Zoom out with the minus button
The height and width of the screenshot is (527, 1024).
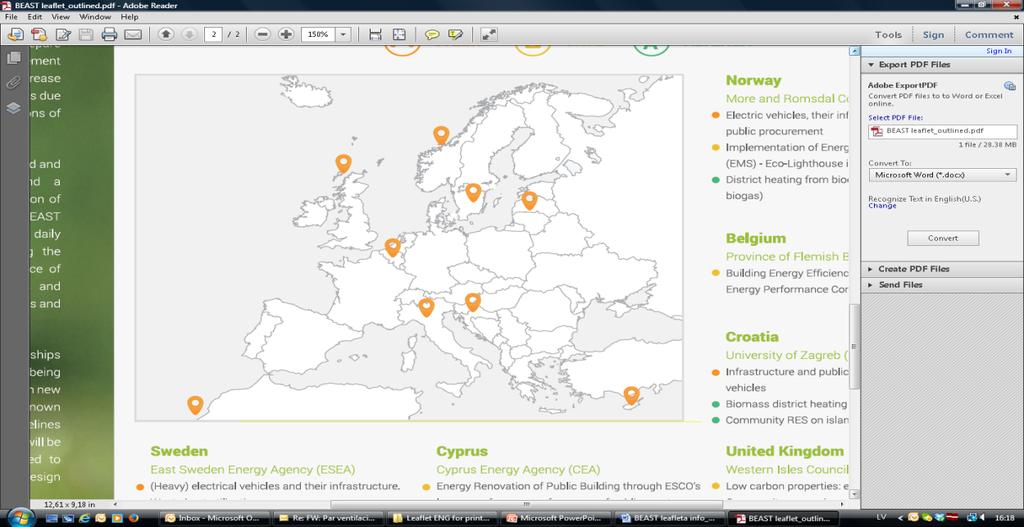tap(263, 34)
